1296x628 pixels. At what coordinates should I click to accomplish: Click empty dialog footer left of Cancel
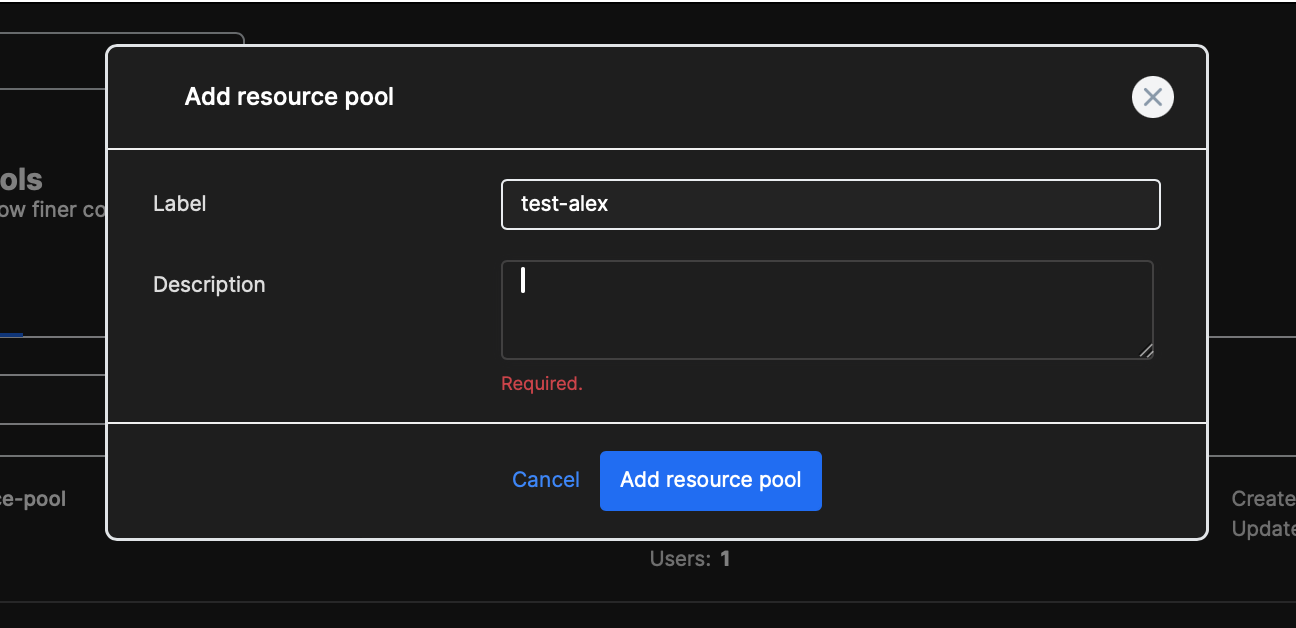point(300,480)
